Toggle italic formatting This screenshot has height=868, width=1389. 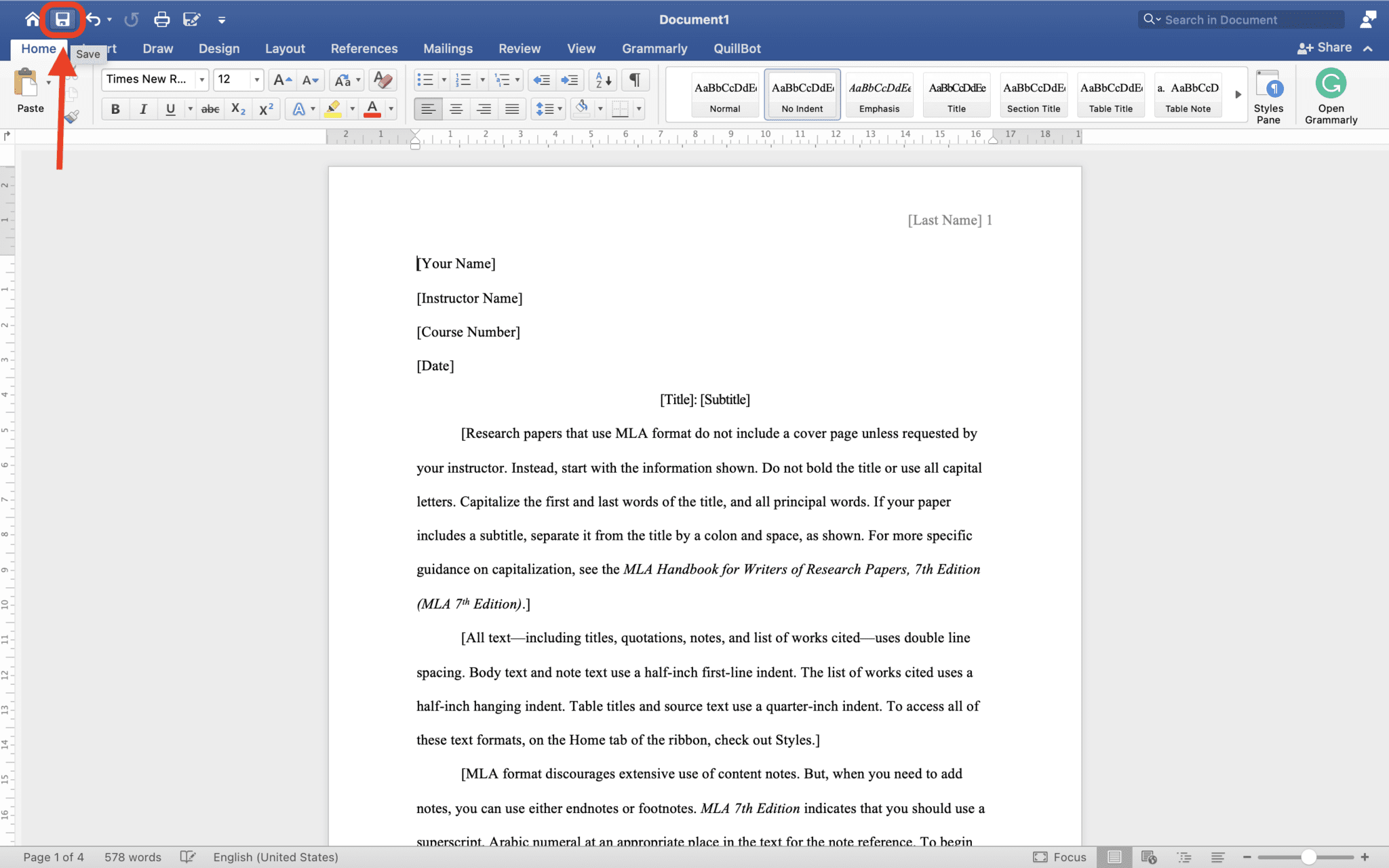pos(143,108)
